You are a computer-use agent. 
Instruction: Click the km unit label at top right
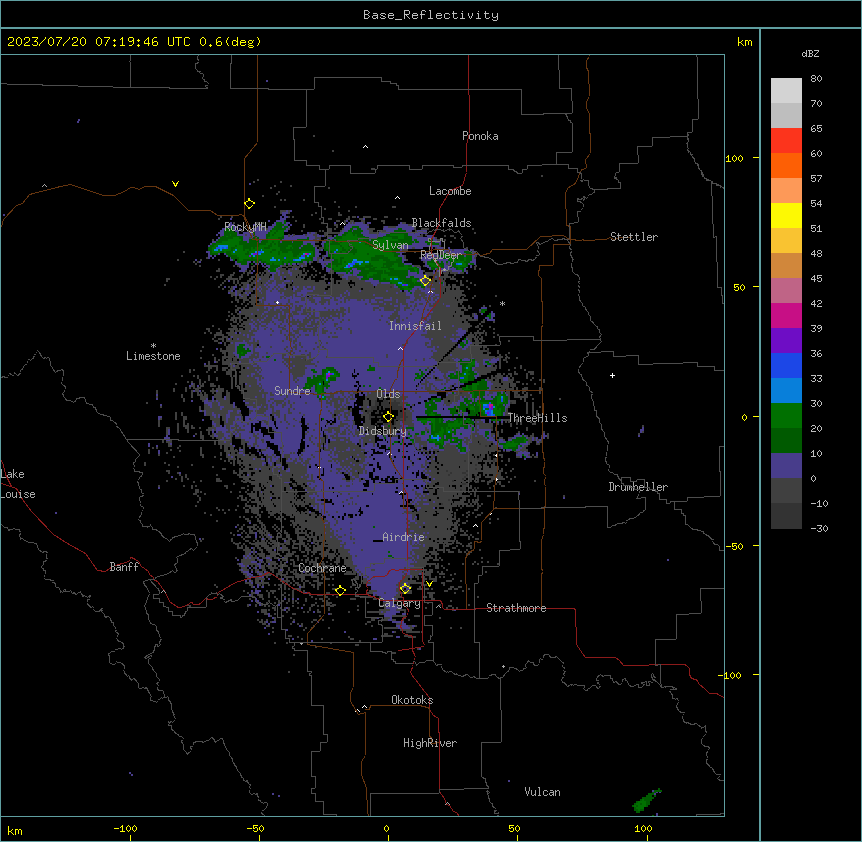pos(744,42)
